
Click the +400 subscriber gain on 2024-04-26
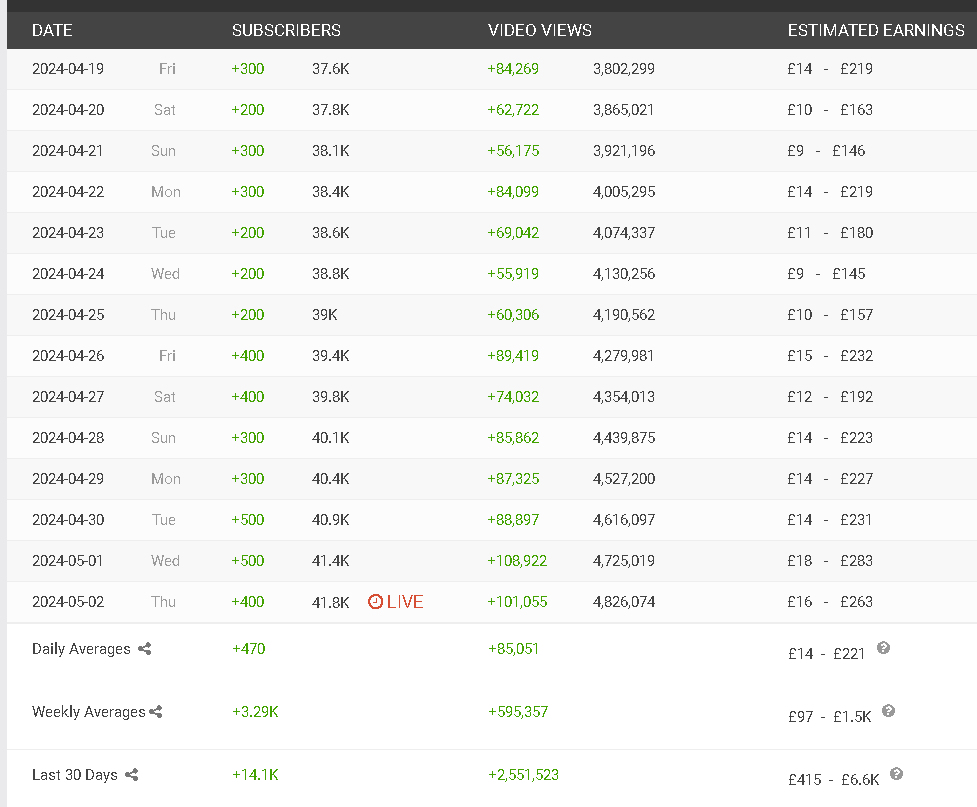pyautogui.click(x=248, y=356)
